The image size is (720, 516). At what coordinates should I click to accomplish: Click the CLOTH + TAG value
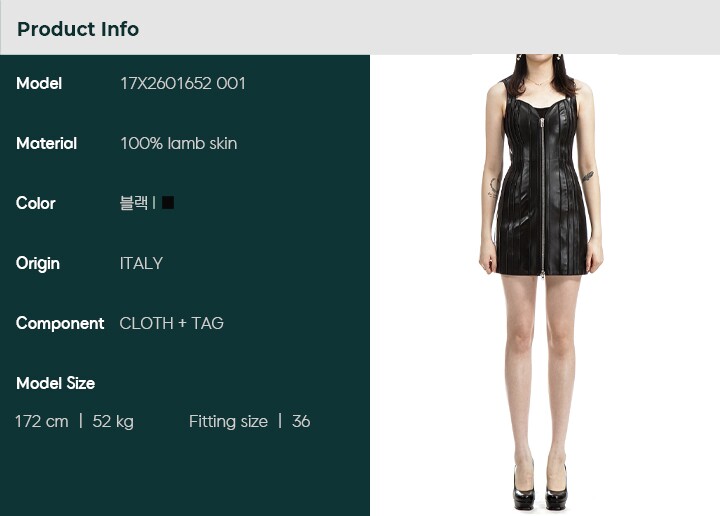pyautogui.click(x=171, y=323)
